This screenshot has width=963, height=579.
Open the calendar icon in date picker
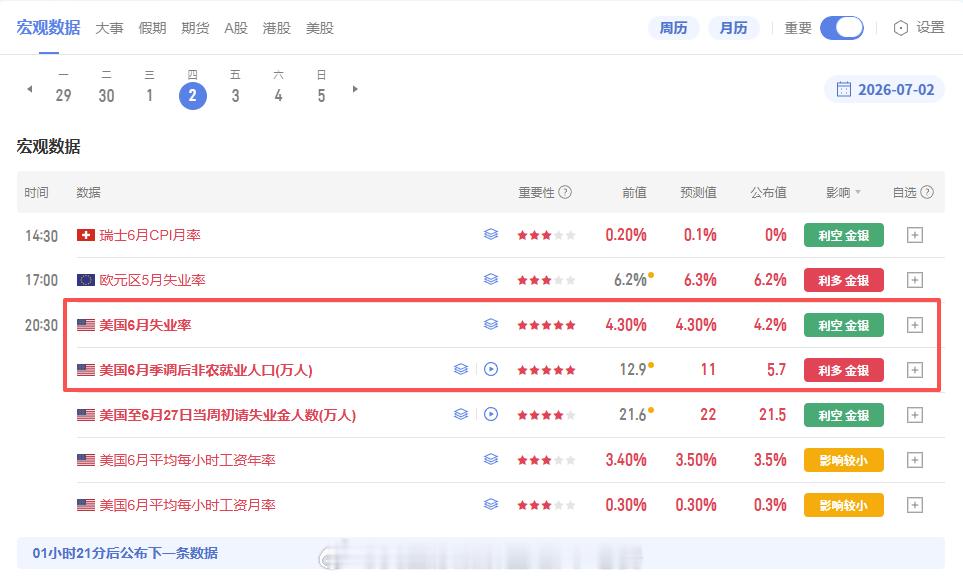click(x=844, y=90)
